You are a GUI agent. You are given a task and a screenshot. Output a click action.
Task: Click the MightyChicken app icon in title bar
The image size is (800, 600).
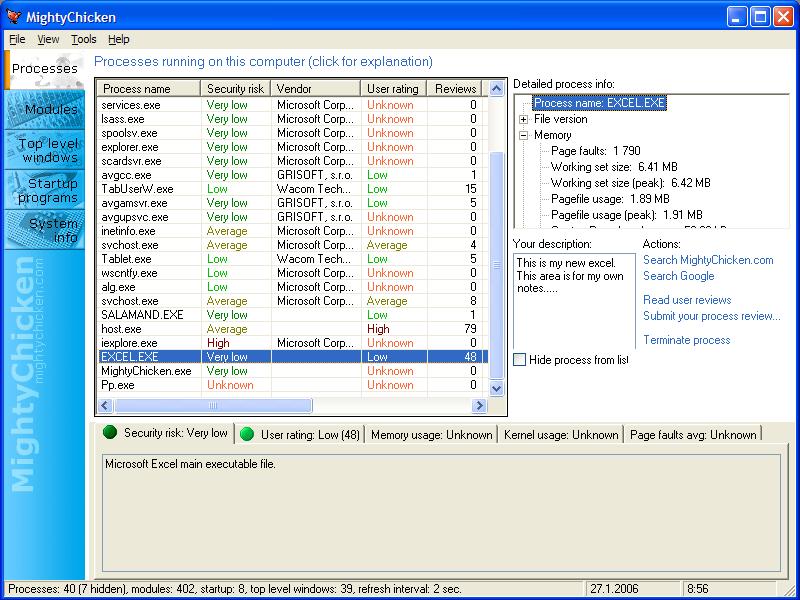14,17
